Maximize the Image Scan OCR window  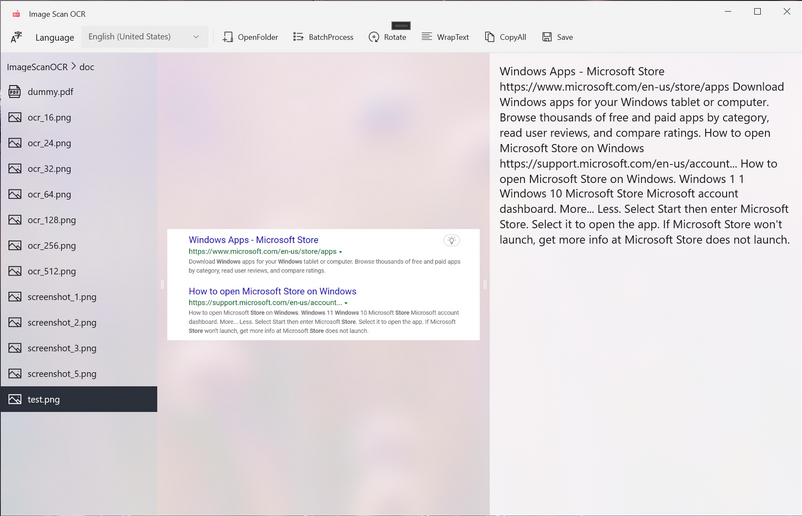coord(758,12)
